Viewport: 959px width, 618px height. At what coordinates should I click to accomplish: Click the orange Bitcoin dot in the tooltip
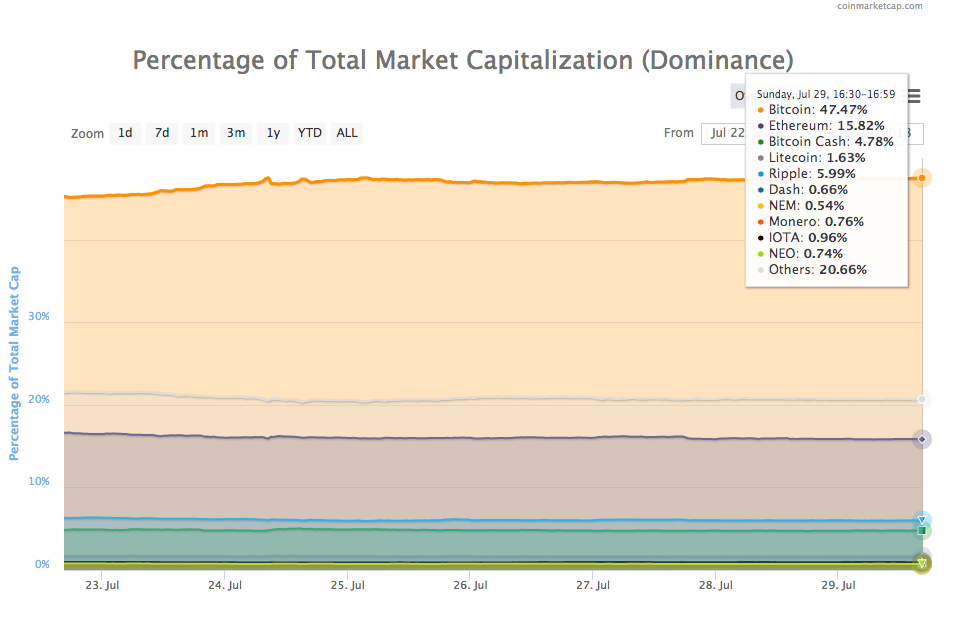click(x=760, y=109)
